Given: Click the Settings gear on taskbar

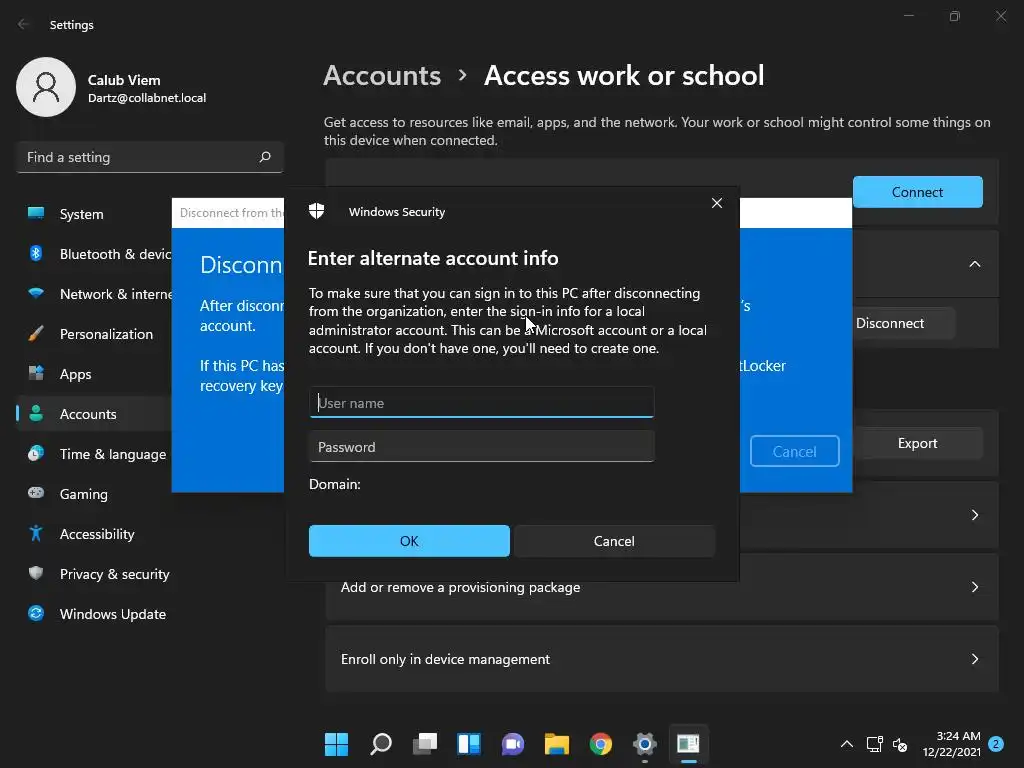Looking at the screenshot, I should (645, 744).
